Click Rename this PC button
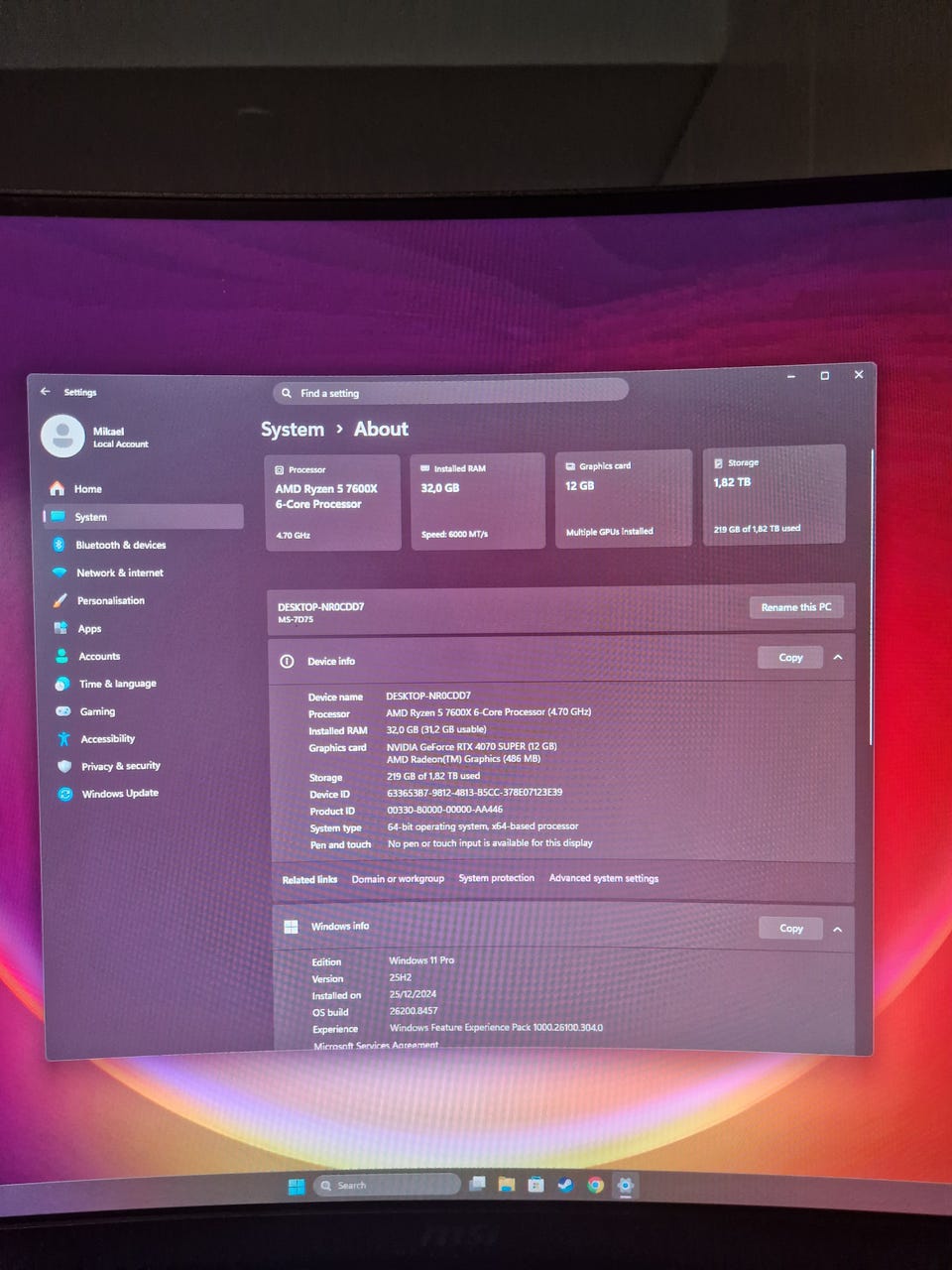 [x=796, y=606]
